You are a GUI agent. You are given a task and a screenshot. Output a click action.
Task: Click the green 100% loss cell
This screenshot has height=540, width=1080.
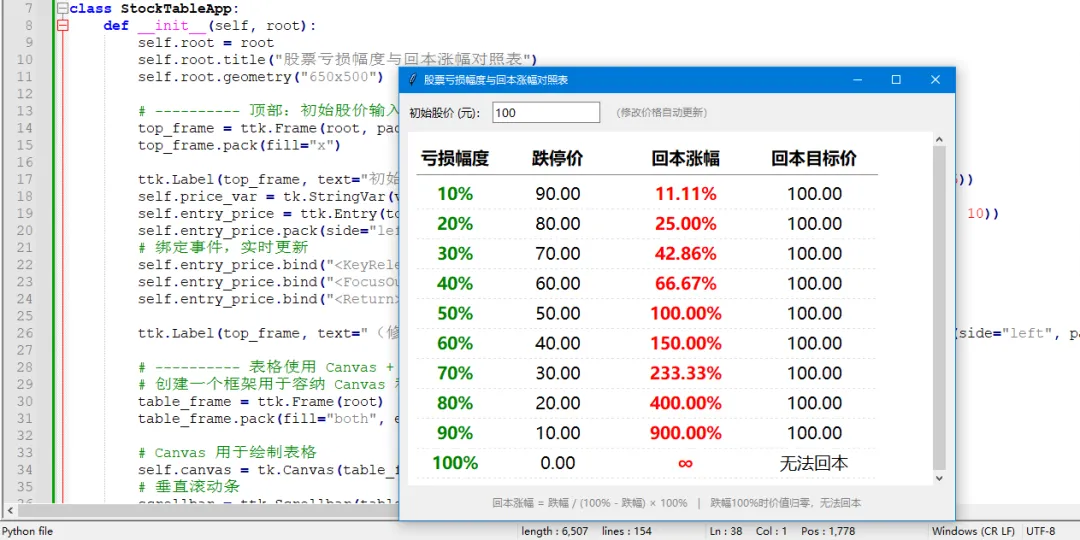(455, 463)
